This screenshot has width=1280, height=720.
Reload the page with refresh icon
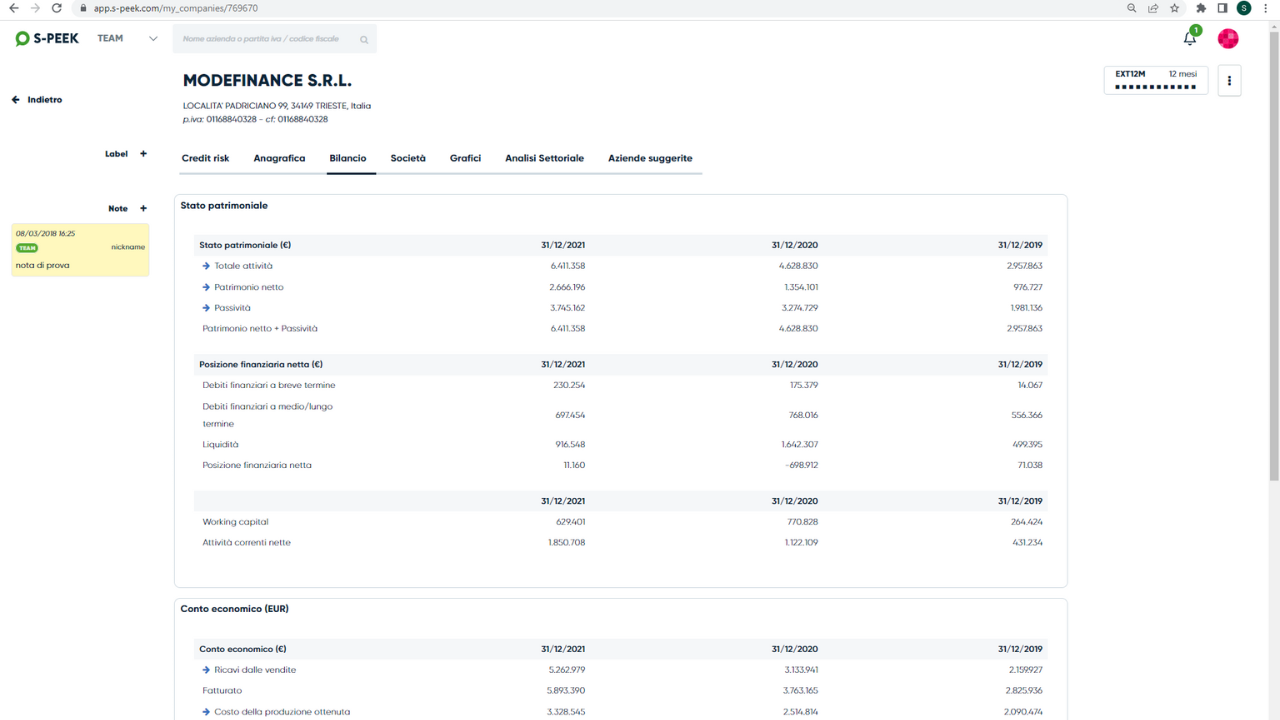(57, 8)
